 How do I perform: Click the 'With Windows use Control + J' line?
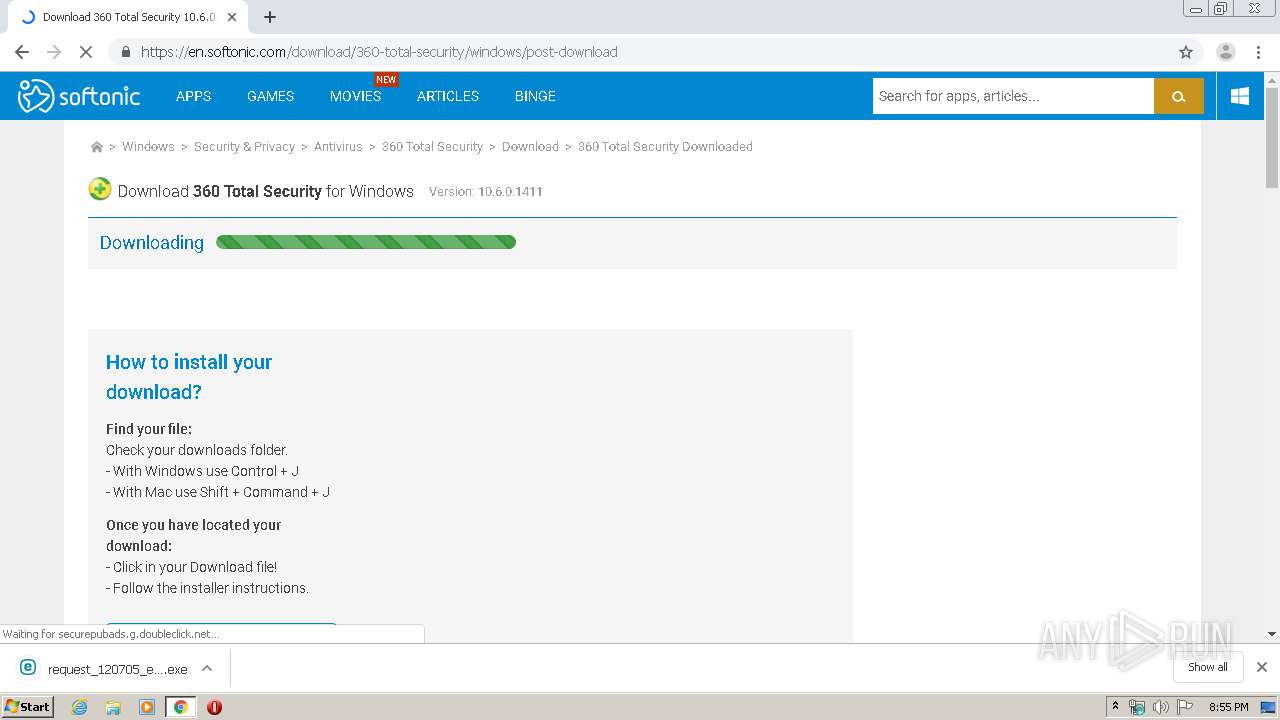[x=203, y=471]
